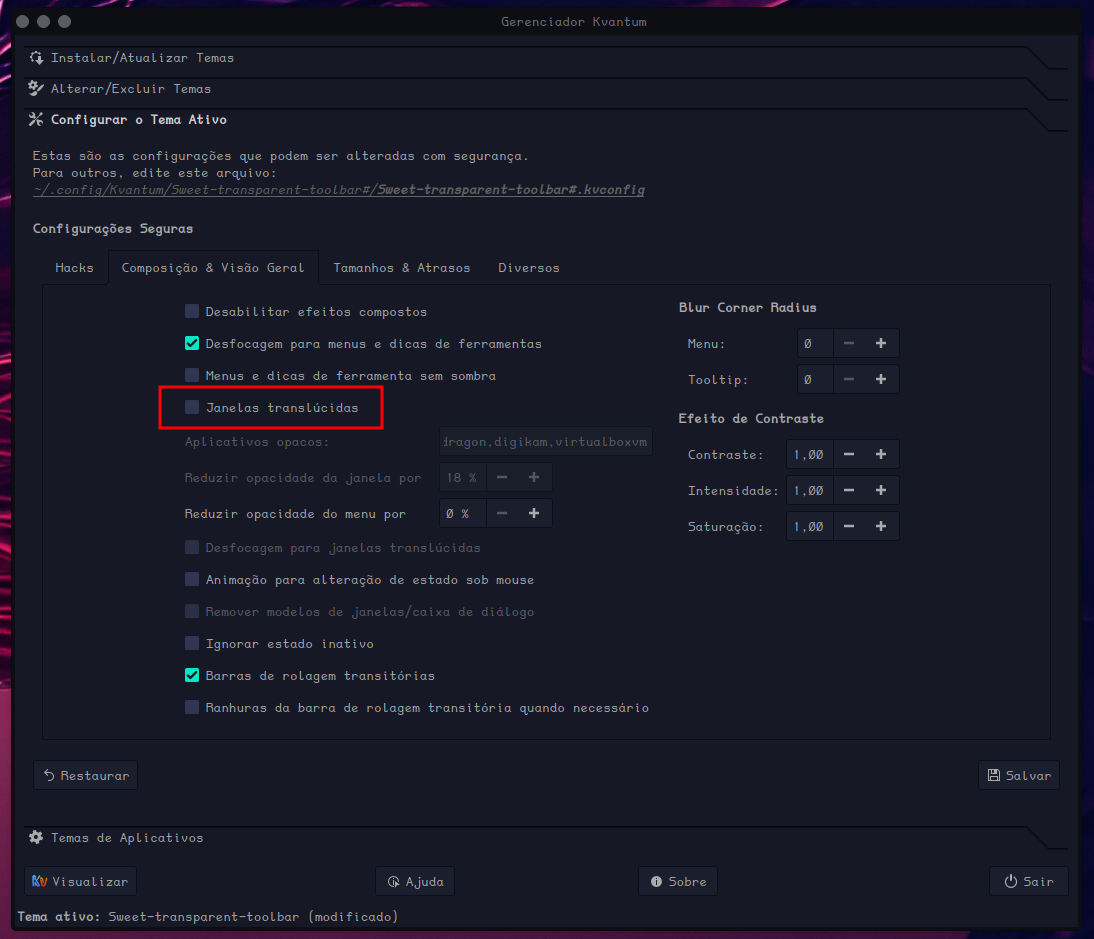Viewport: 1094px width, 939px height.
Task: Click the Install/Update Themes download icon
Action: [x=37, y=58]
